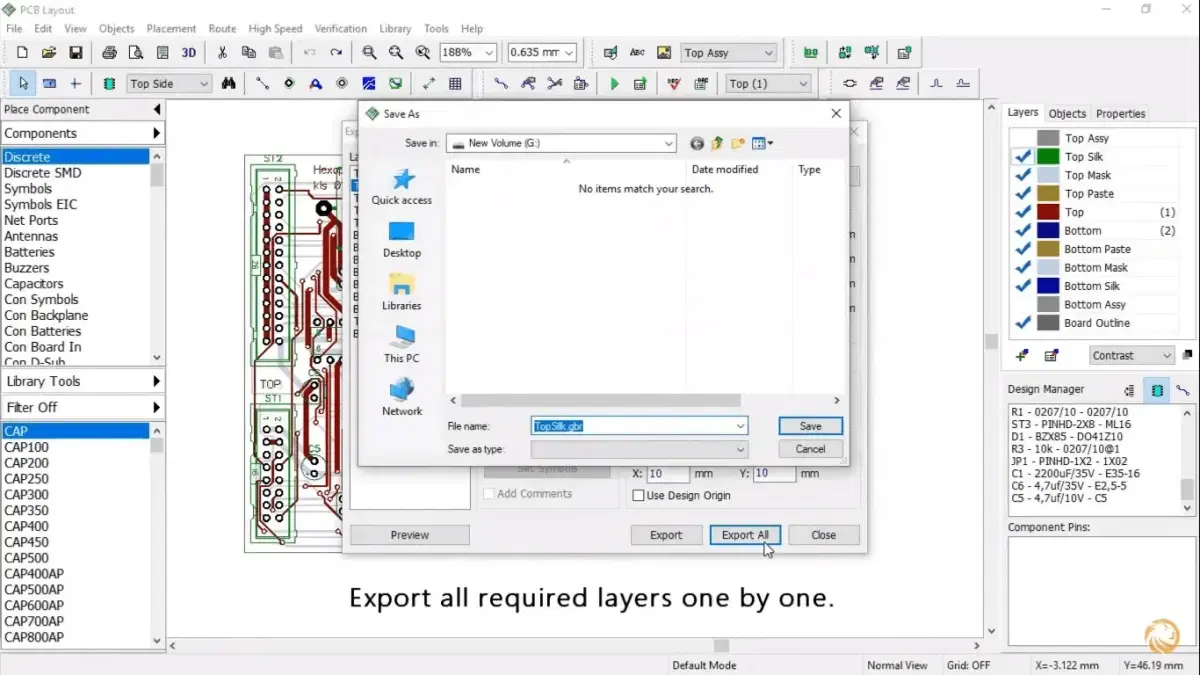Switch to the Objects tab
This screenshot has height=675, width=1200.
tap(1067, 114)
